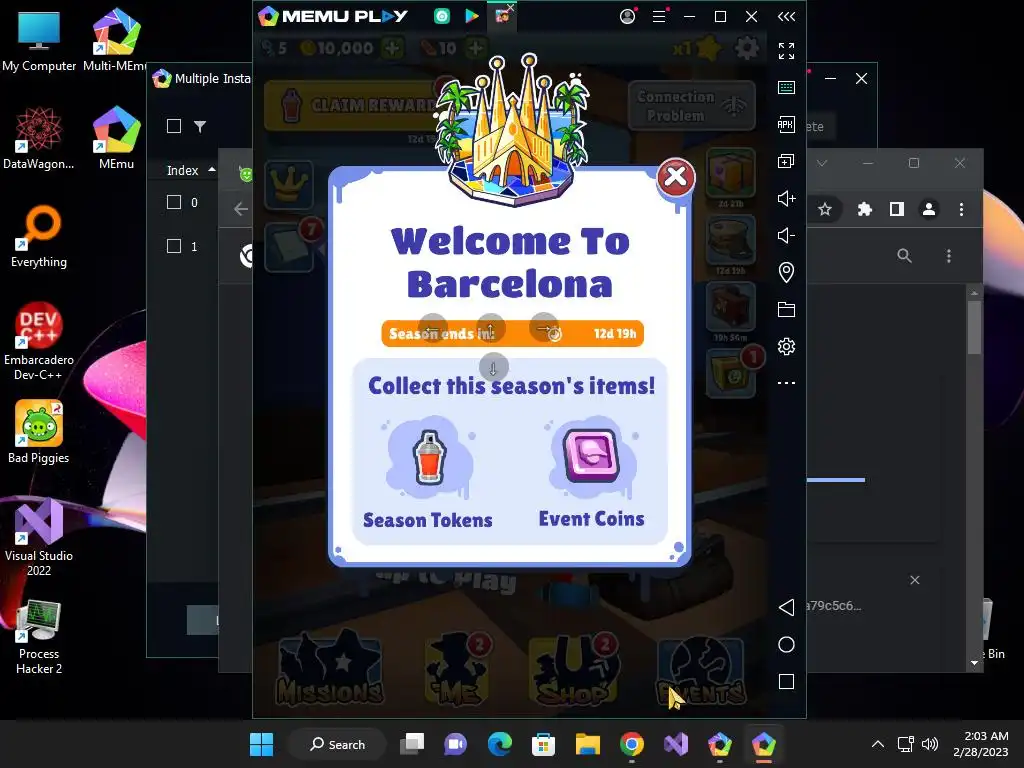Add keys with the plus beside 10

(476, 48)
